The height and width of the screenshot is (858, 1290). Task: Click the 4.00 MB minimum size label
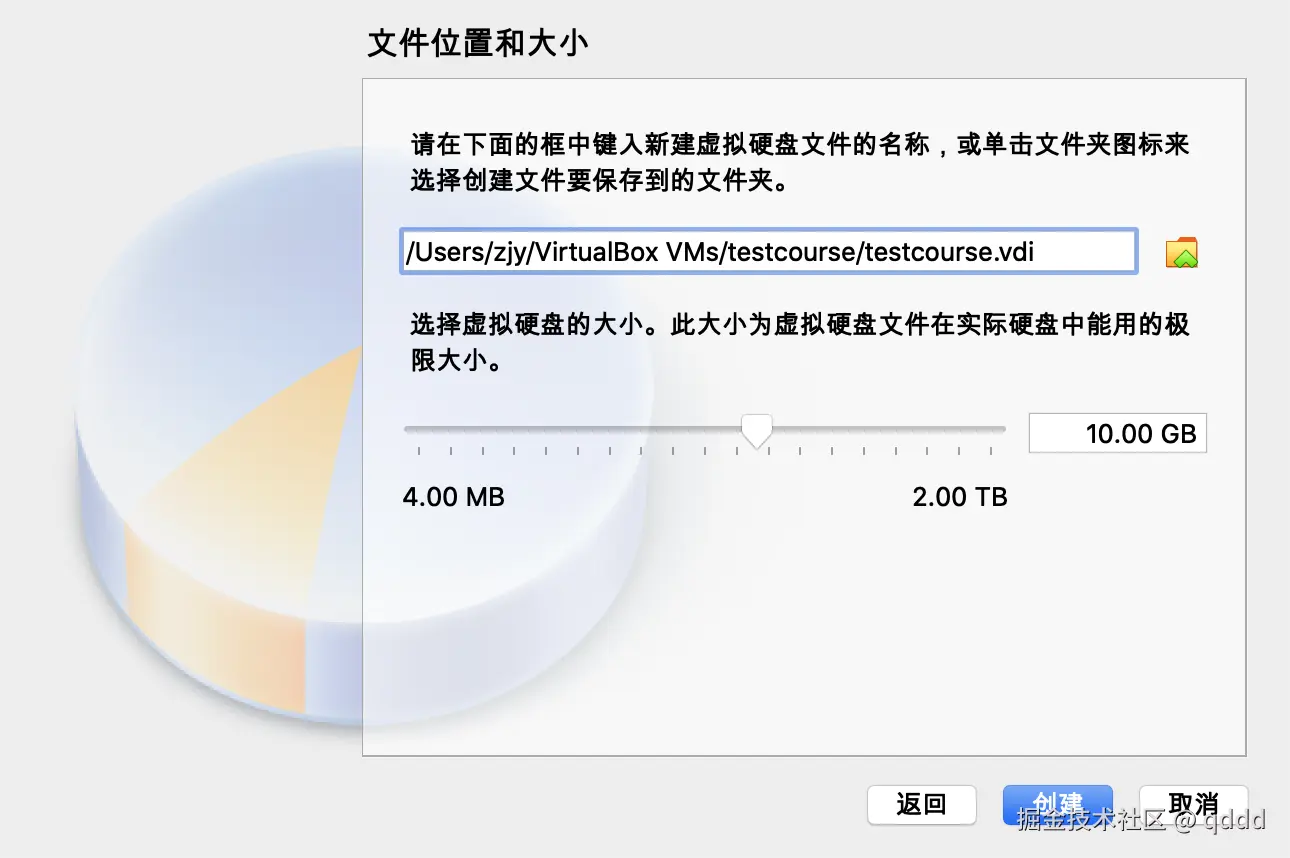[453, 496]
